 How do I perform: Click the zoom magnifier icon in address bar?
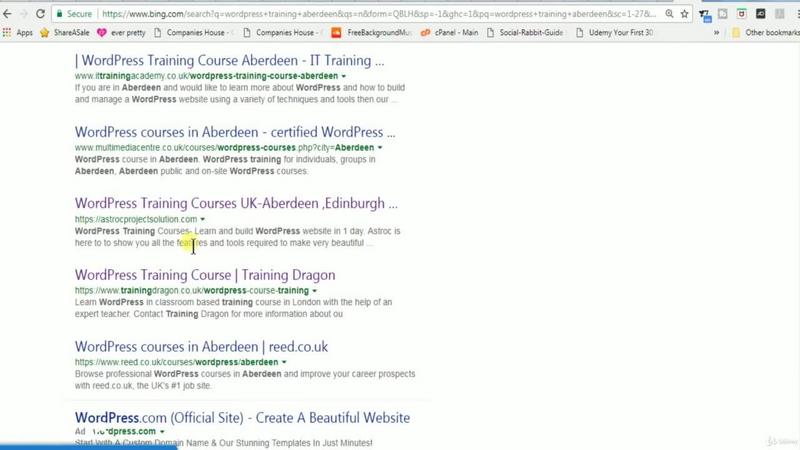[669, 14]
